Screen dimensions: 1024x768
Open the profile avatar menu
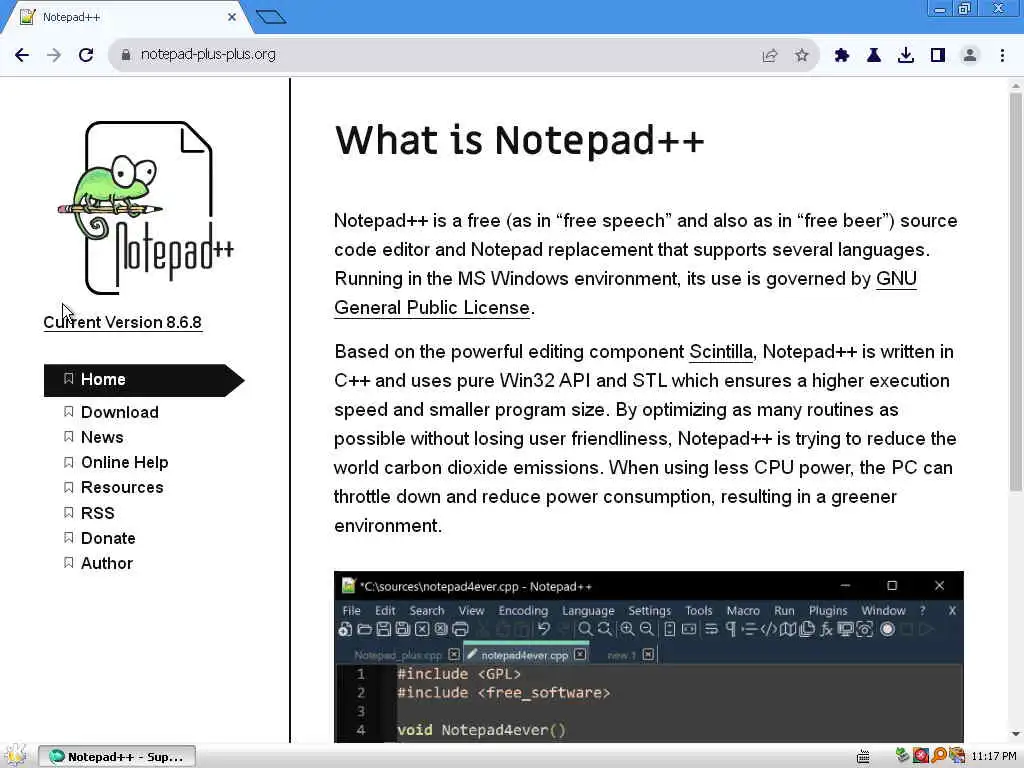tap(970, 55)
